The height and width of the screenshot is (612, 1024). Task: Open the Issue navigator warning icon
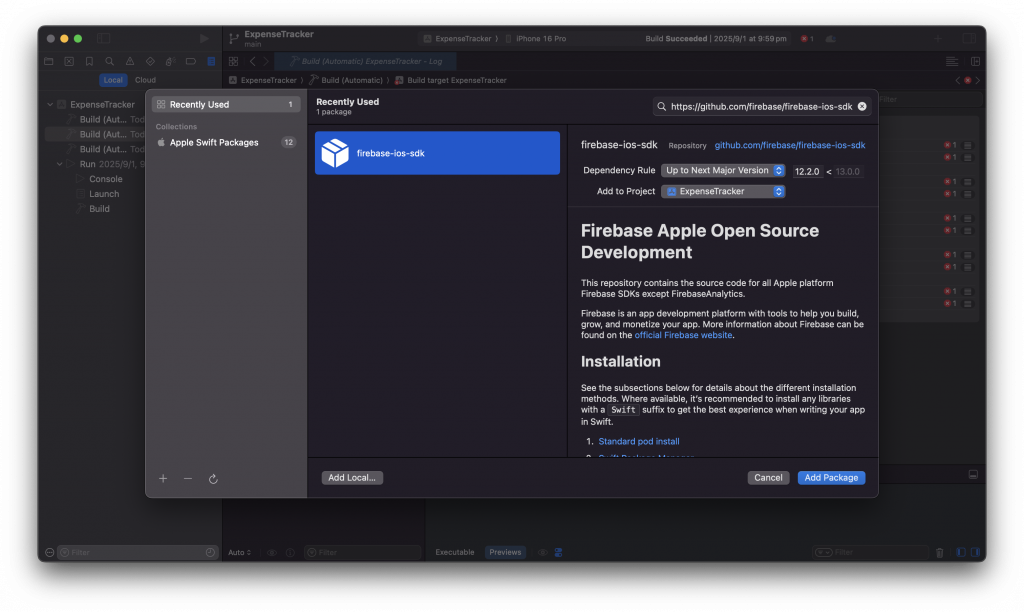pyautogui.click(x=130, y=61)
